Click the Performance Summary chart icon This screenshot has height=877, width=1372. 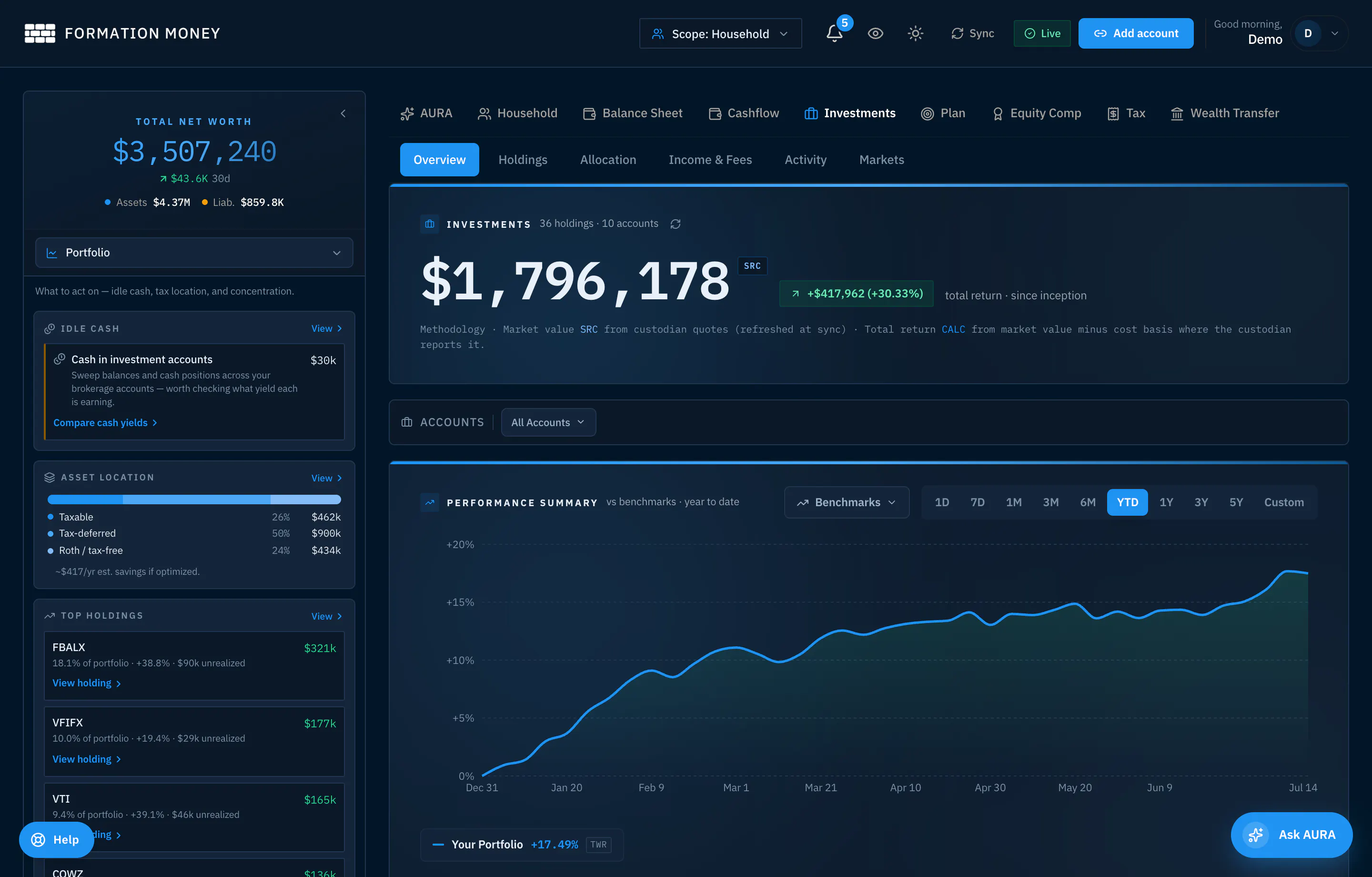(430, 502)
